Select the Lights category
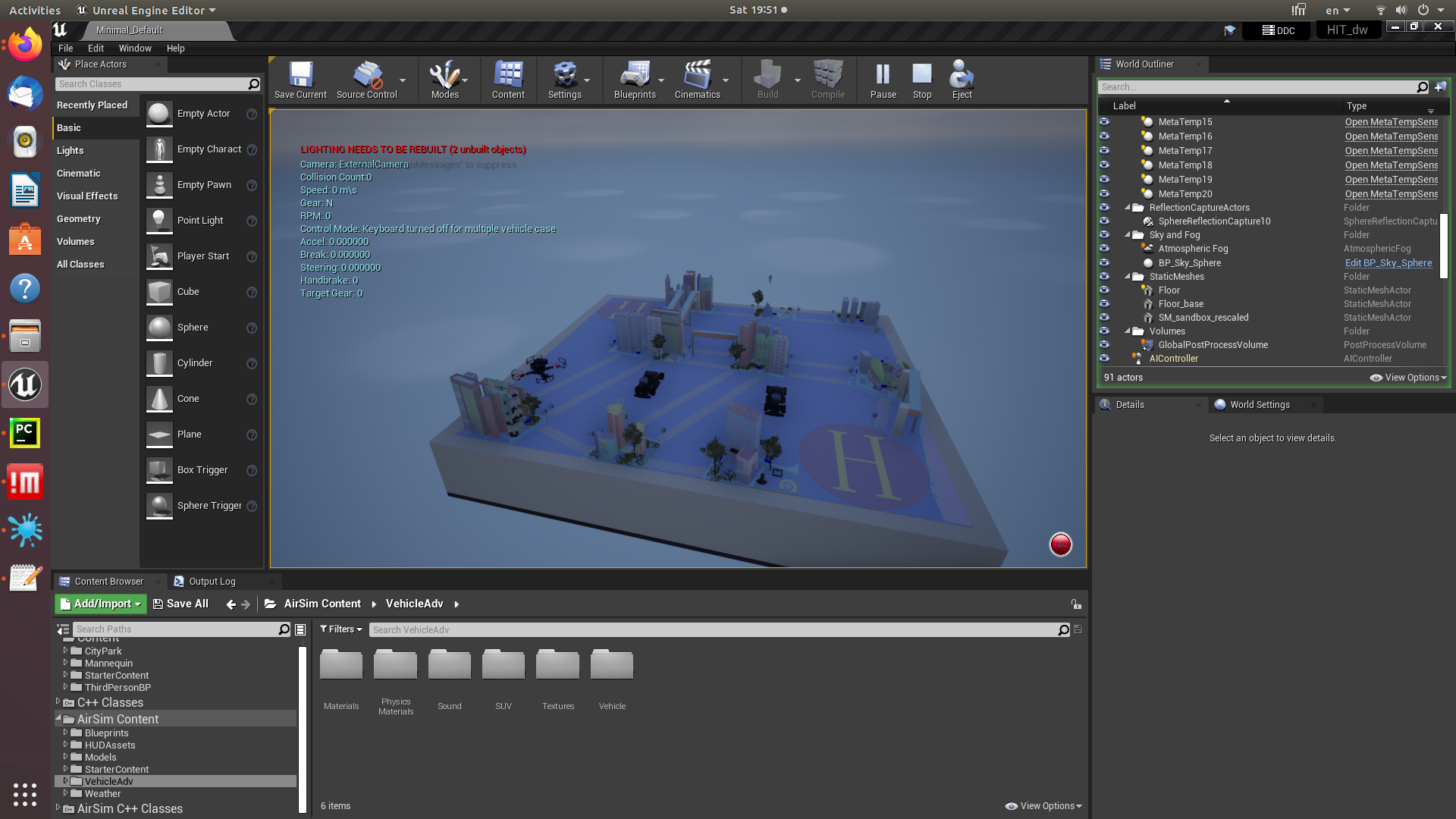Viewport: 1456px width, 819px height. (x=71, y=151)
